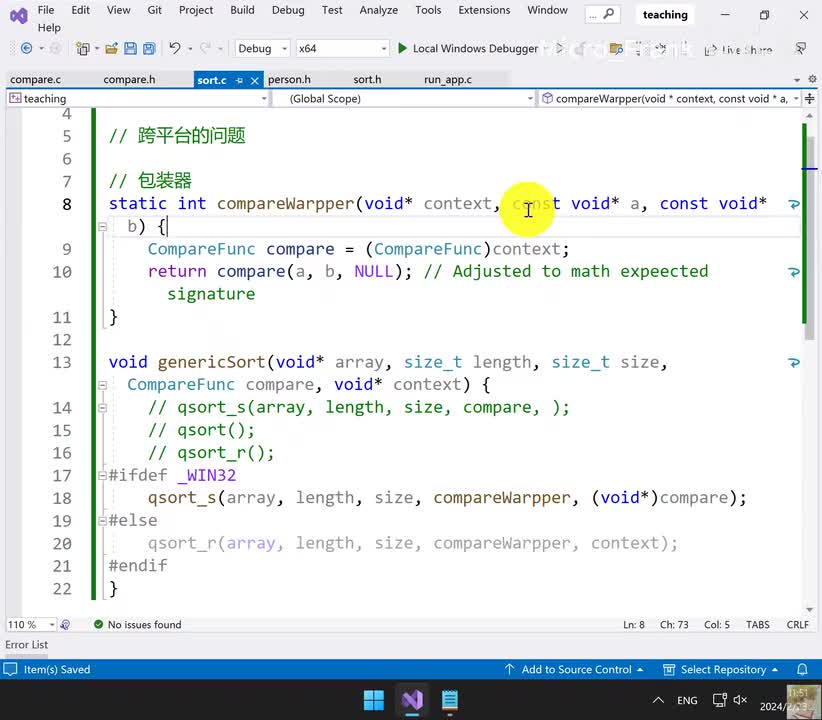Open the Error List panel tab

(x=26, y=644)
